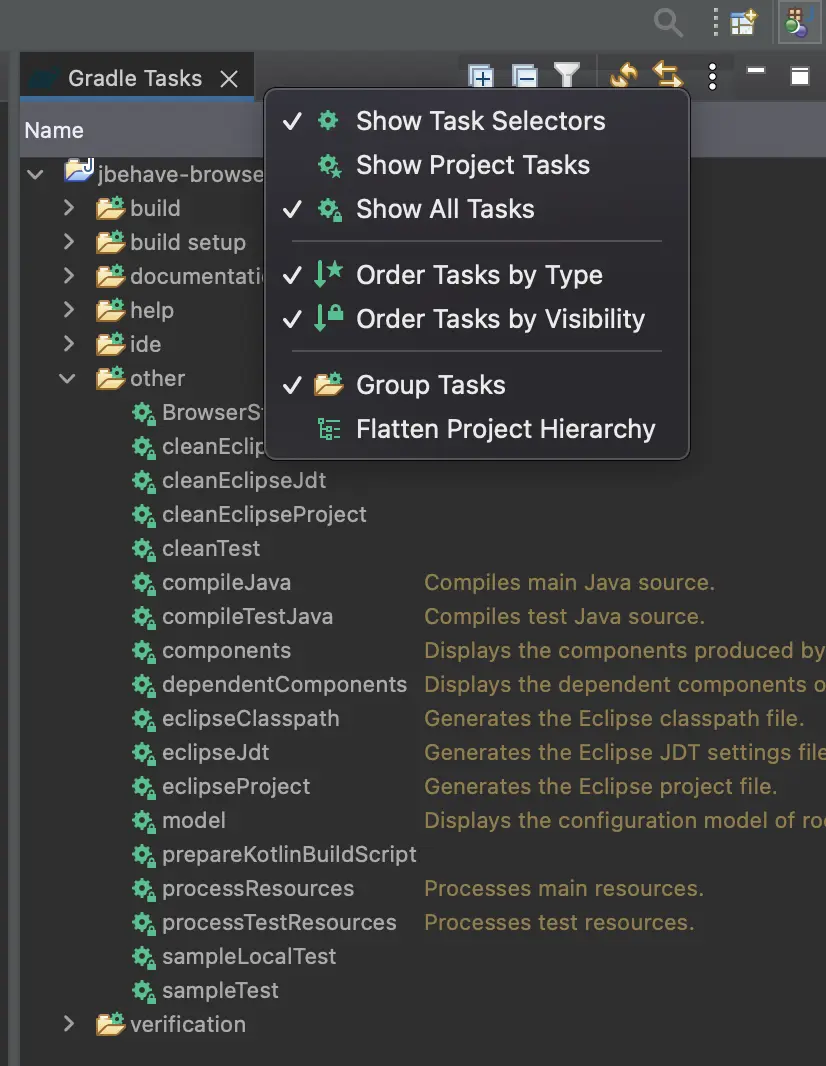
Task: Expand the verification task group
Action: [x=69, y=1024]
